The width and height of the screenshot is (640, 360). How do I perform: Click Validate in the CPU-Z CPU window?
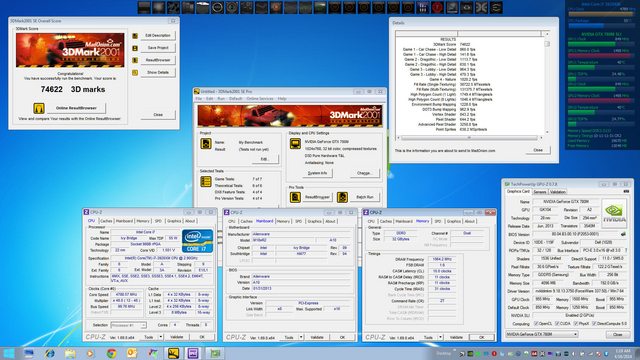click(x=176, y=337)
